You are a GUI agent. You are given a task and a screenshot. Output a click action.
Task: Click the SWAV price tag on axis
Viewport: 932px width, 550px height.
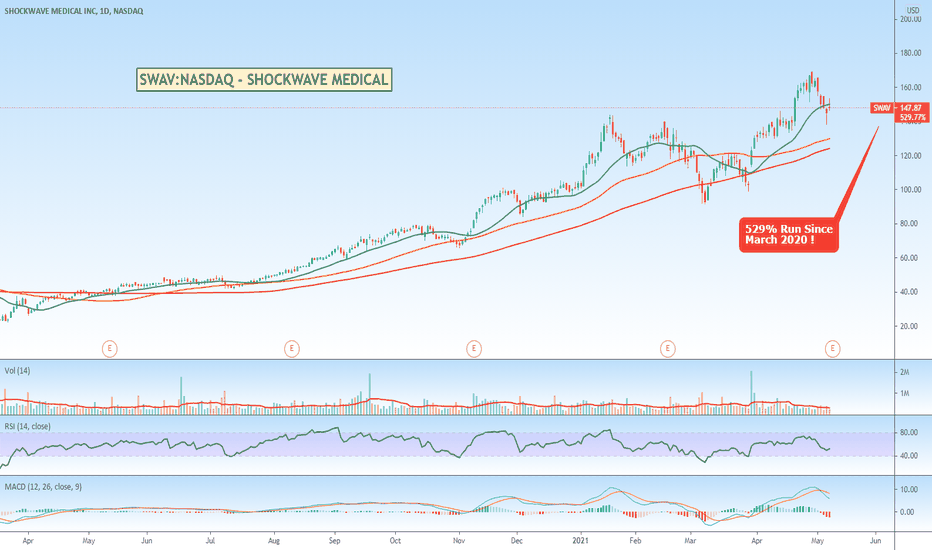tap(882, 108)
